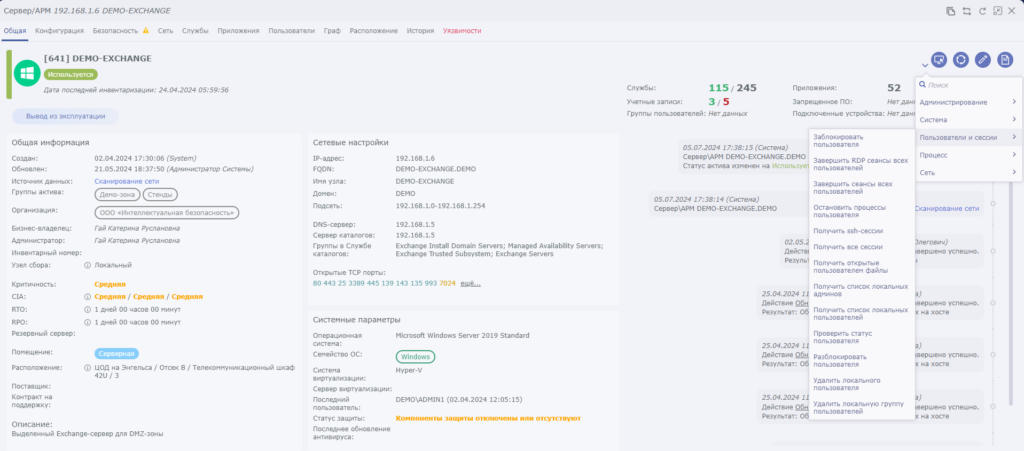Click the swap arrows icon in header
The image size is (1024, 451).
click(967, 11)
